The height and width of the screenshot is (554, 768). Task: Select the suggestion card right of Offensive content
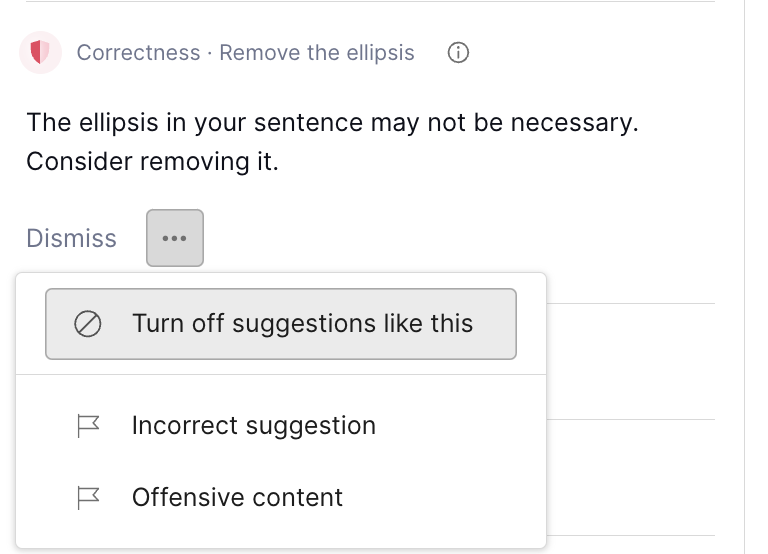[x=630, y=478]
